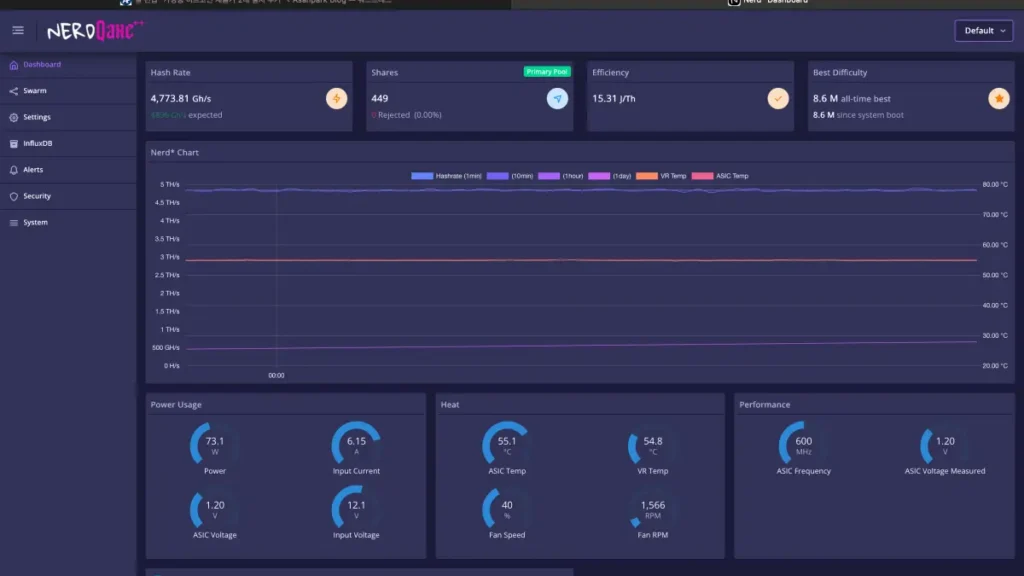Click the Efficiency checkmark icon
Screen dimensions: 1024x576
coord(778,99)
